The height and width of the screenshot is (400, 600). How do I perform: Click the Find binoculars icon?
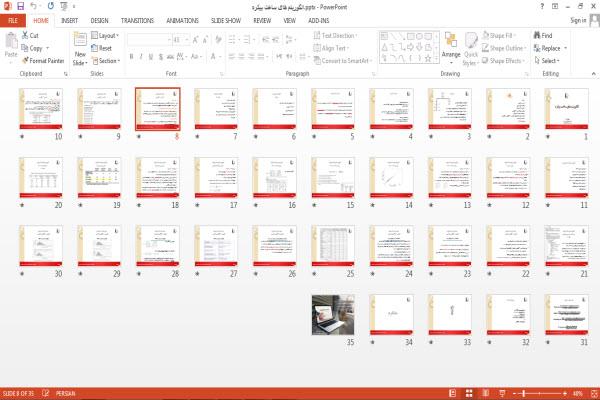tap(537, 35)
